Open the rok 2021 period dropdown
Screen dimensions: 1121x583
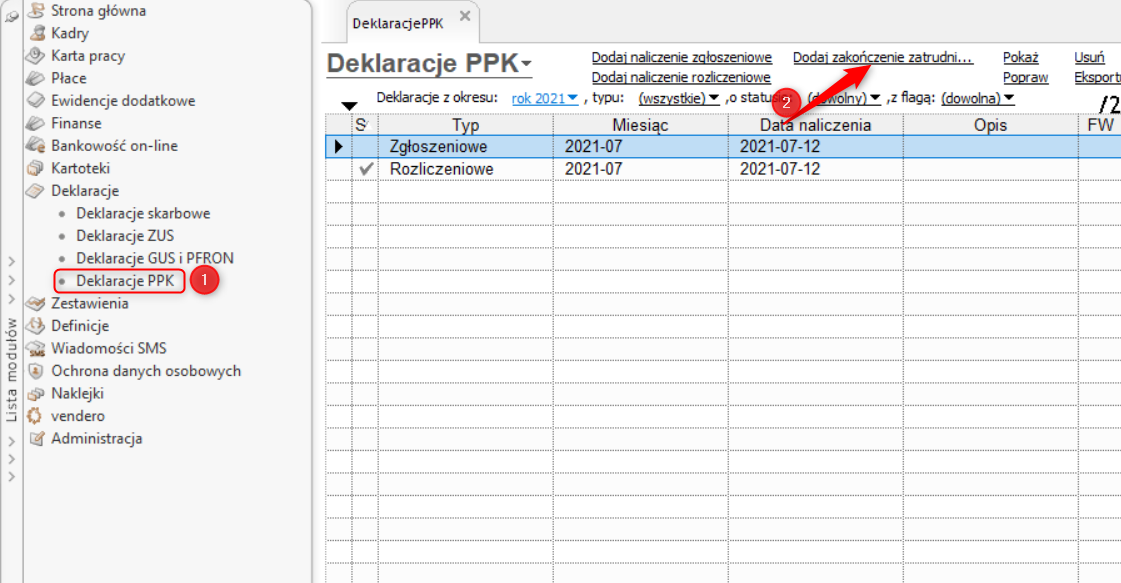point(545,98)
